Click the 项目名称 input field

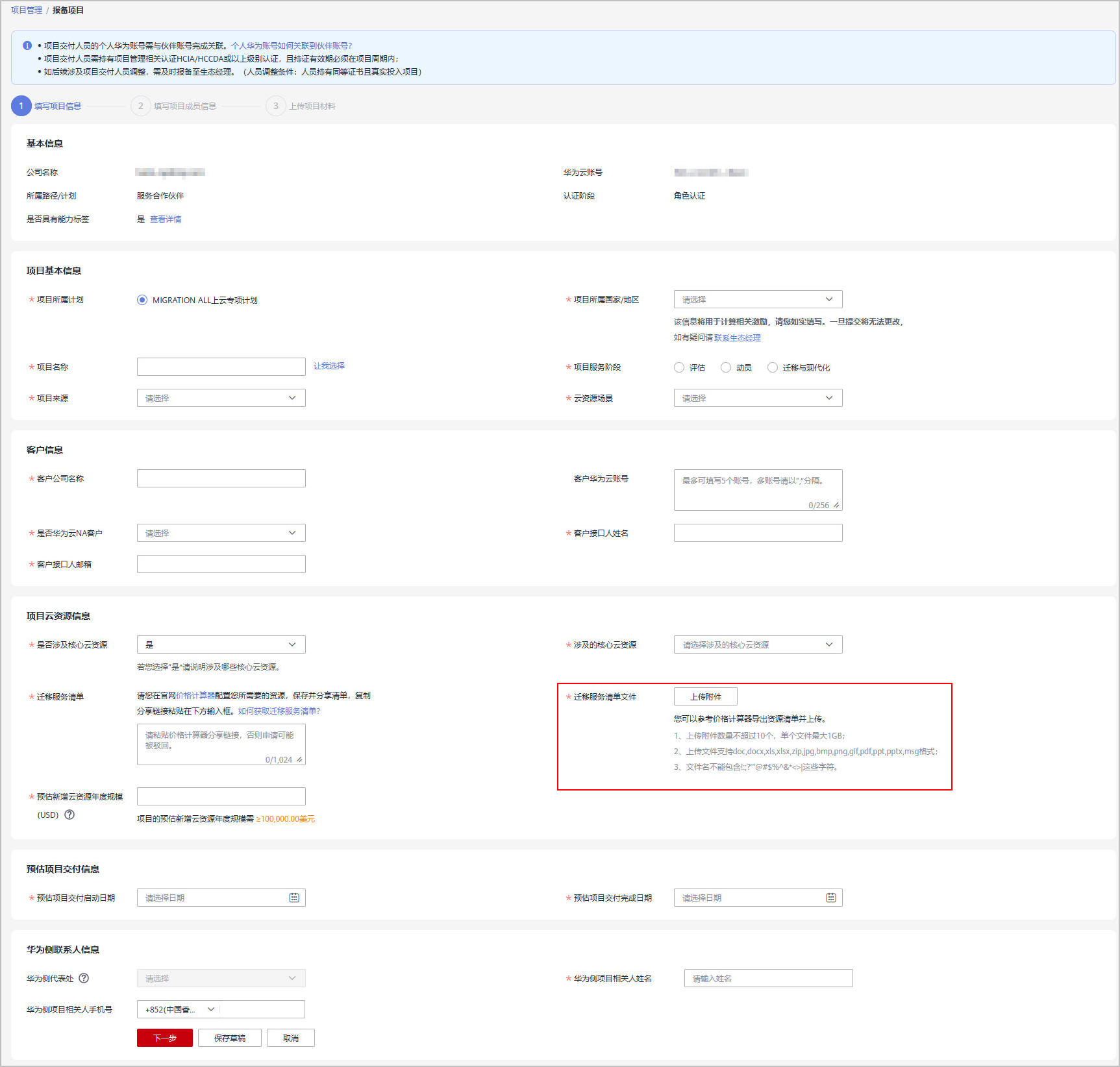pyautogui.click(x=221, y=367)
